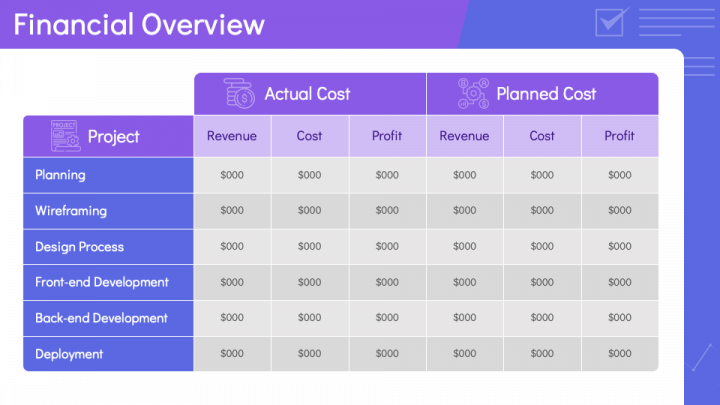Click the Design Process row label

pyautogui.click(x=78, y=247)
